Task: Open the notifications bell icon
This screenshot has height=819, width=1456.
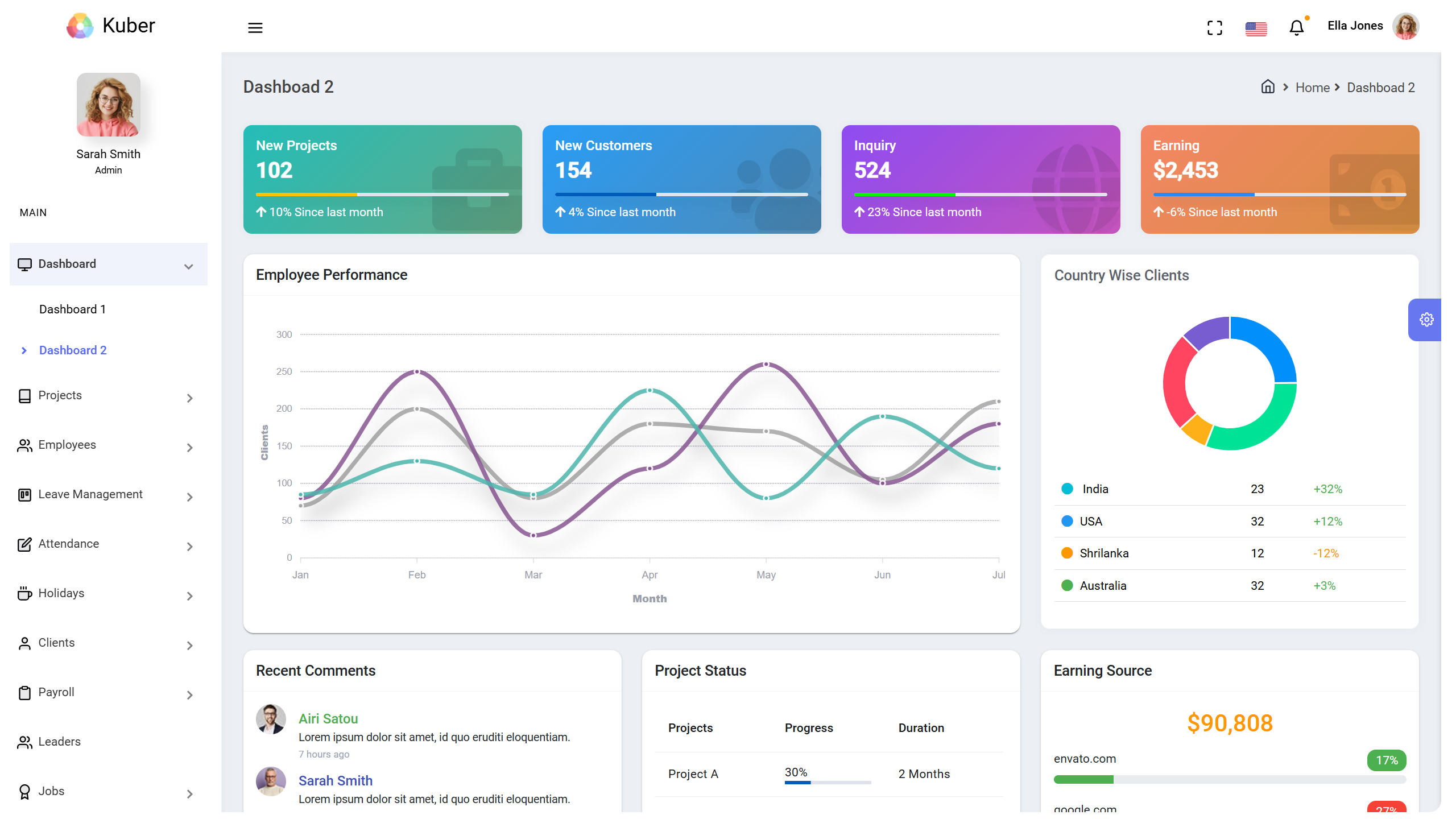Action: [x=1296, y=27]
